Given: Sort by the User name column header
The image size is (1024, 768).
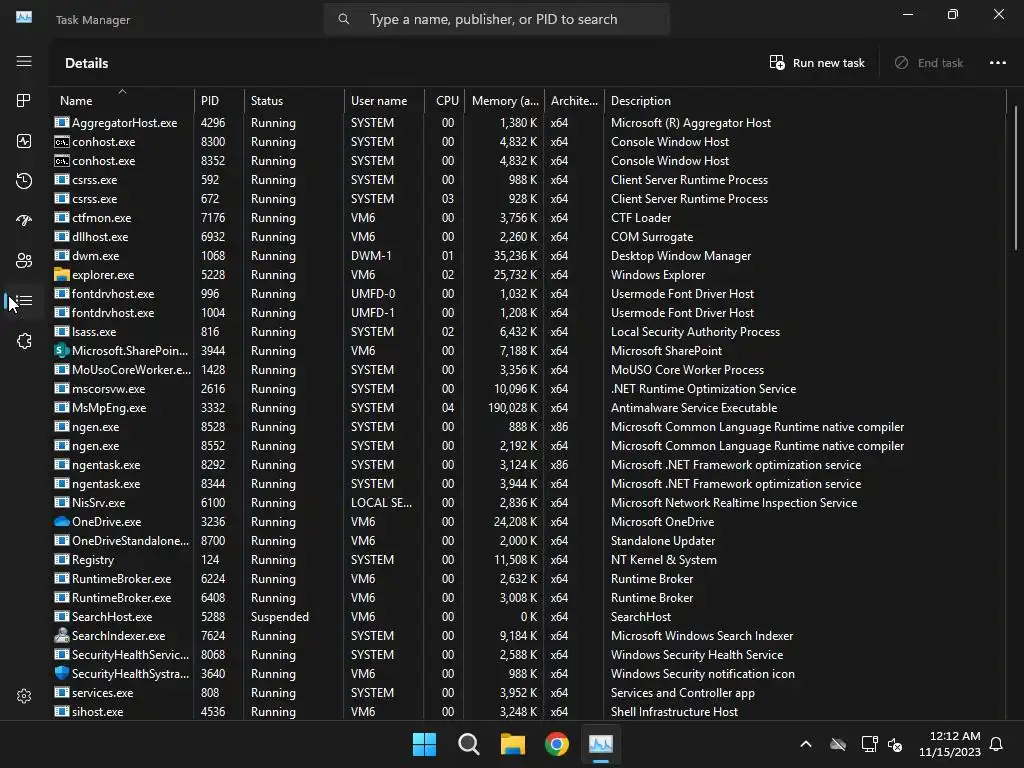Looking at the screenshot, I should point(384,101).
